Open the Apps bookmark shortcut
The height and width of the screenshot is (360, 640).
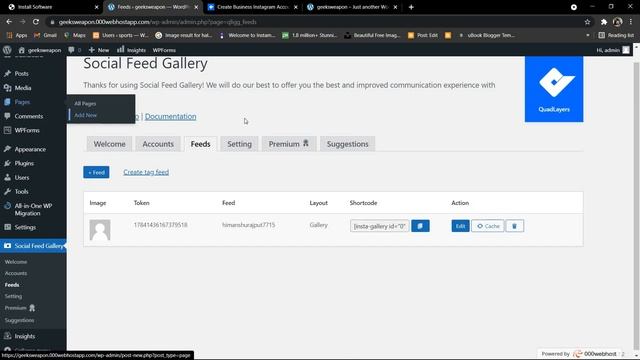[x=17, y=36]
